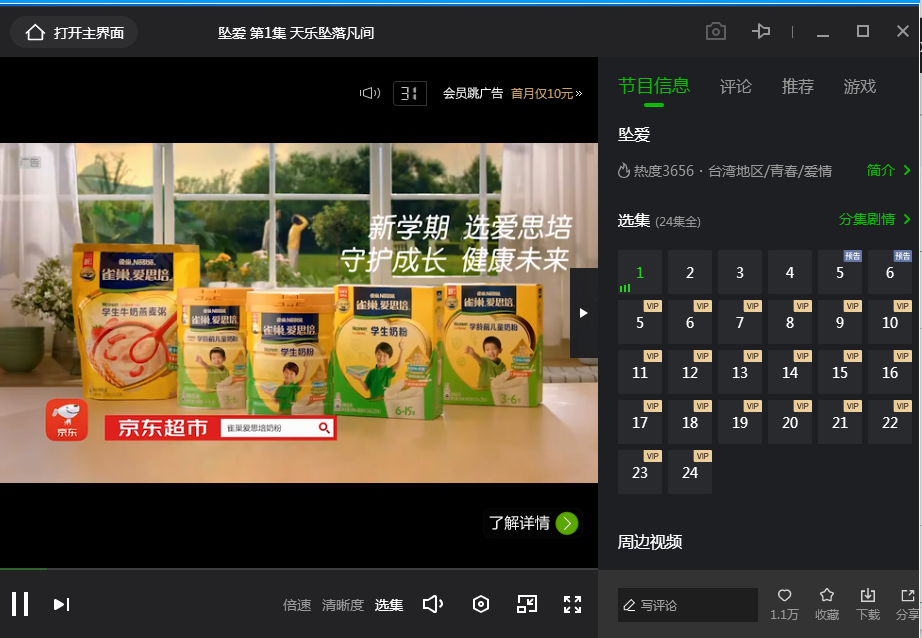This screenshot has height=638, width=922.
Task: Switch to the 游戏 tab
Action: [x=860, y=86]
